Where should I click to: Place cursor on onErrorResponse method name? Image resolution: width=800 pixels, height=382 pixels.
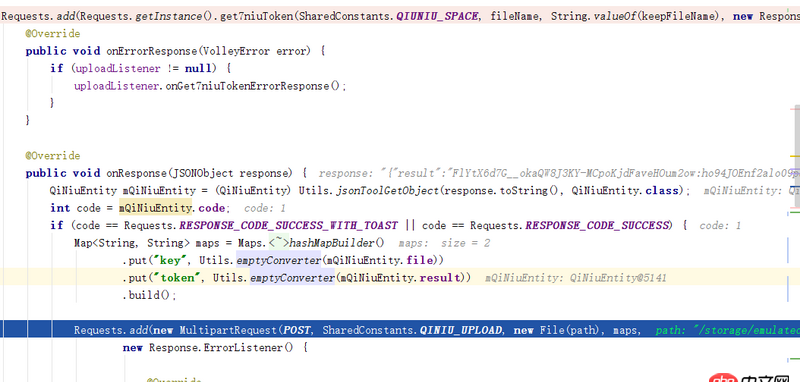[x=152, y=51]
